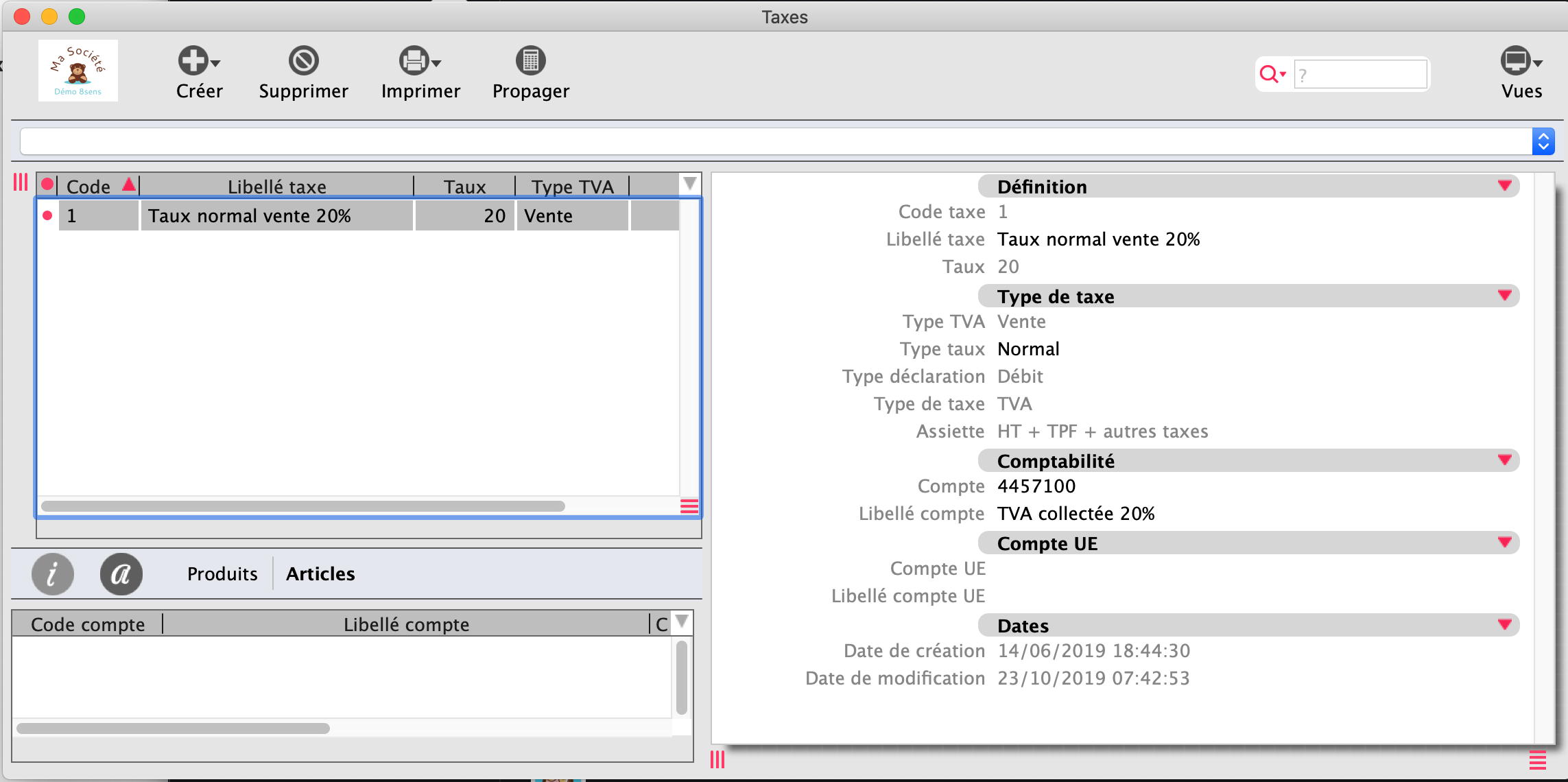Click tax list horizontal scrollbar

point(303,506)
